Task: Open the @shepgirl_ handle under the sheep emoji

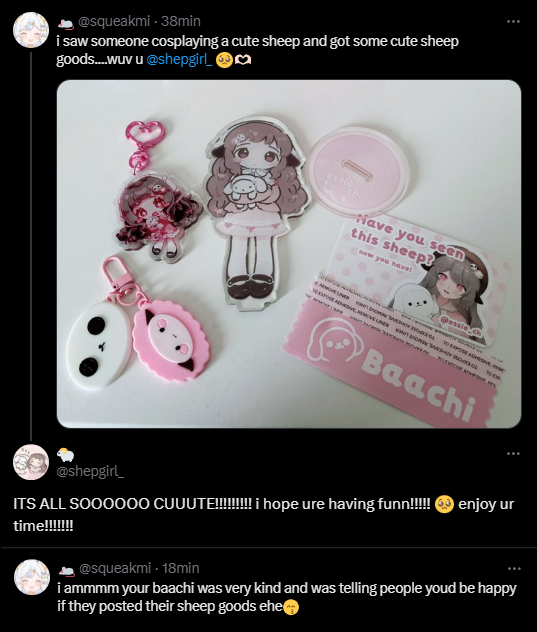Action: tap(90, 471)
